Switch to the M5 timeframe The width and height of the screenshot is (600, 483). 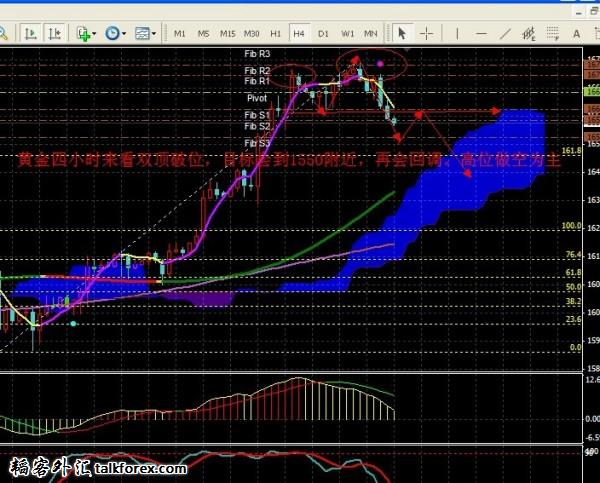[203, 34]
